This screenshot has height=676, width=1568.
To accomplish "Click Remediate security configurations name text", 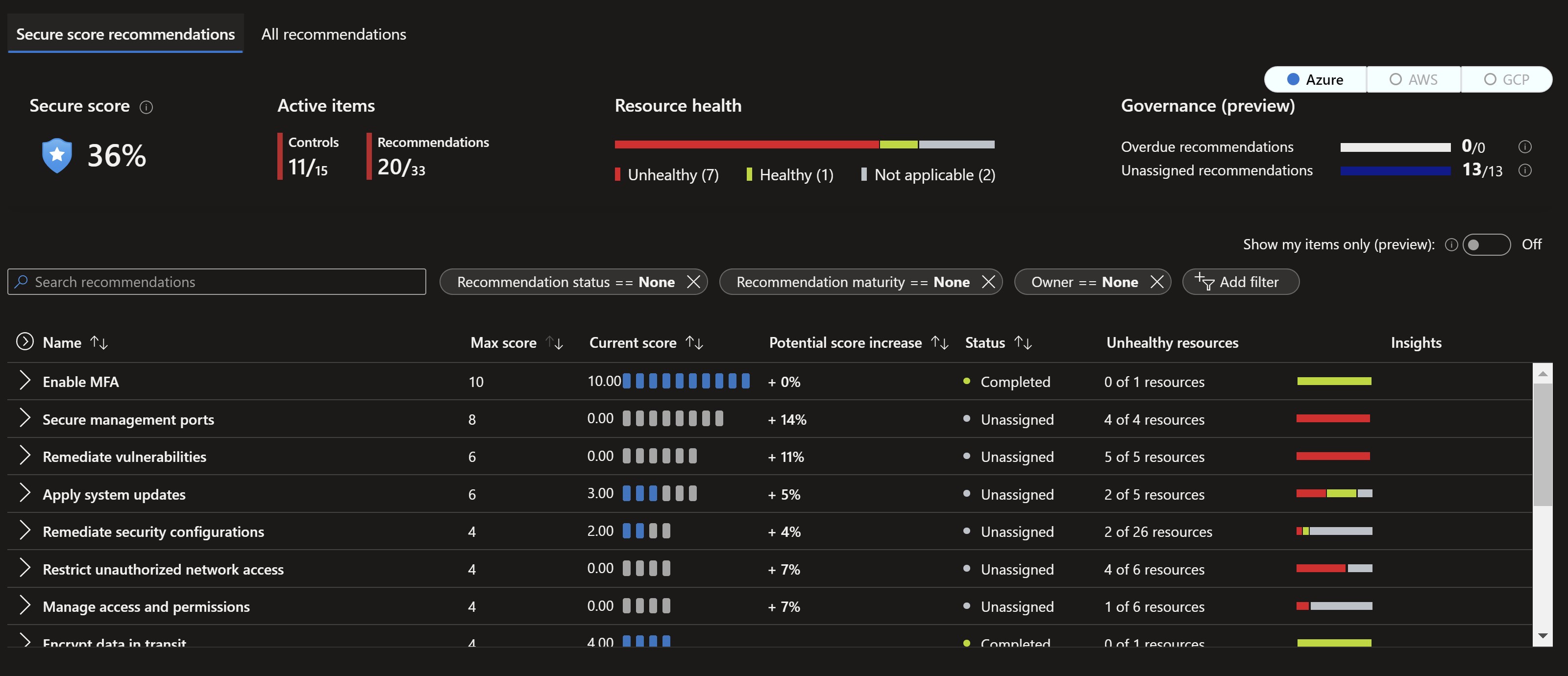I will [153, 532].
